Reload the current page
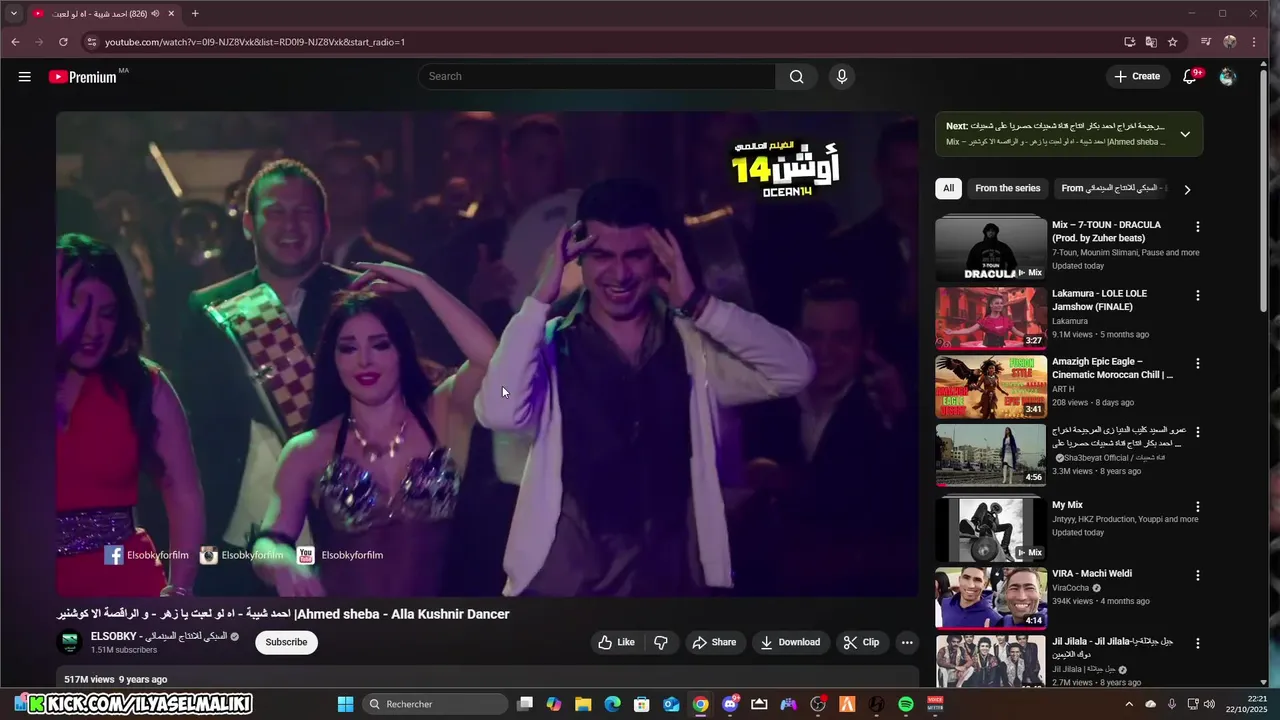The image size is (1280, 720). click(63, 42)
